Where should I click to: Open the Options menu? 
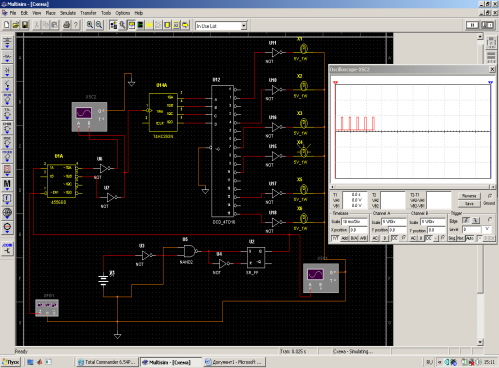[x=123, y=13]
